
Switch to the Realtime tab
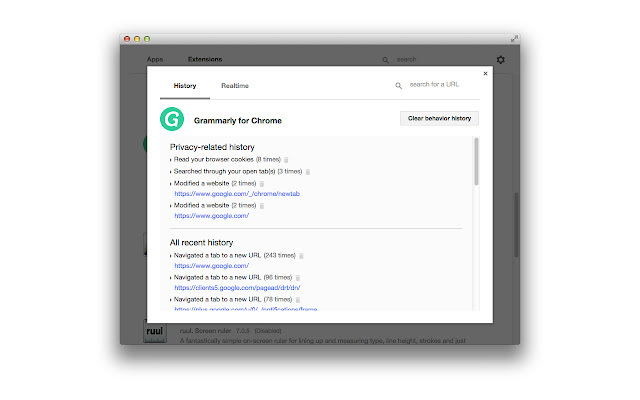(x=235, y=86)
